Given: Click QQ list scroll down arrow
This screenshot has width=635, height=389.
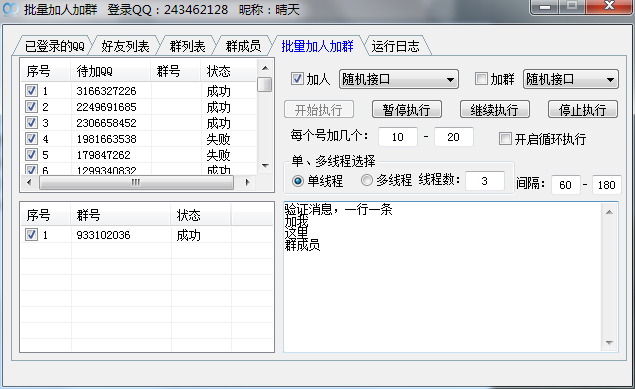Looking at the screenshot, I should coord(265,165).
